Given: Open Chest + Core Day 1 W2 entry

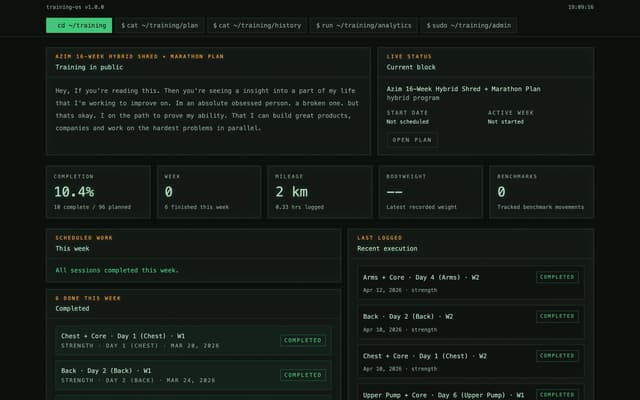Looking at the screenshot, I should coord(471,362).
